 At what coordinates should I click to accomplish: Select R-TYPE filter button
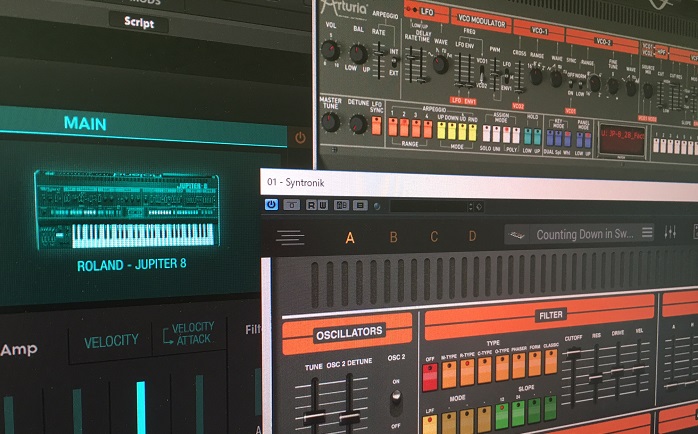pyautogui.click(x=467, y=372)
